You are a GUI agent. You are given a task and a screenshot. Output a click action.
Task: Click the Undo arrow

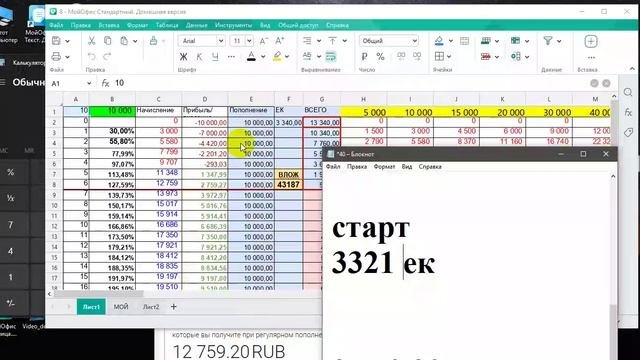(91, 57)
